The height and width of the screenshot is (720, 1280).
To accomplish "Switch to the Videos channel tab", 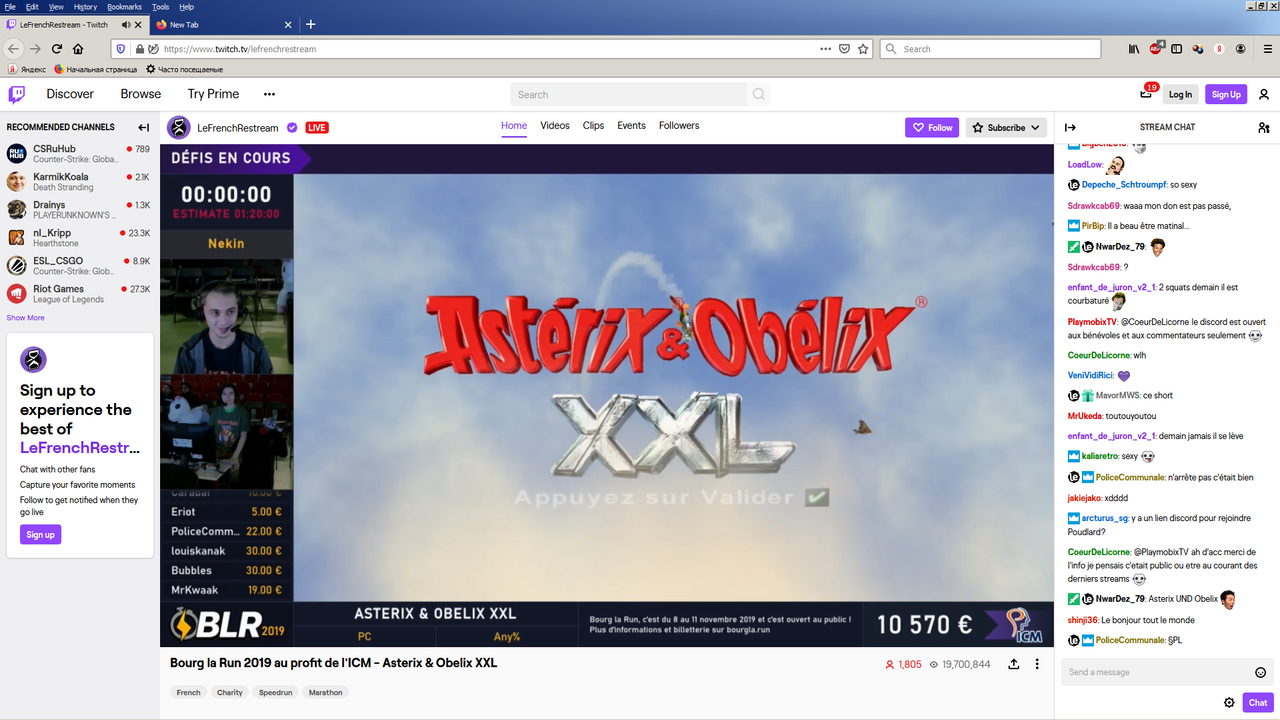I will pyautogui.click(x=555, y=125).
